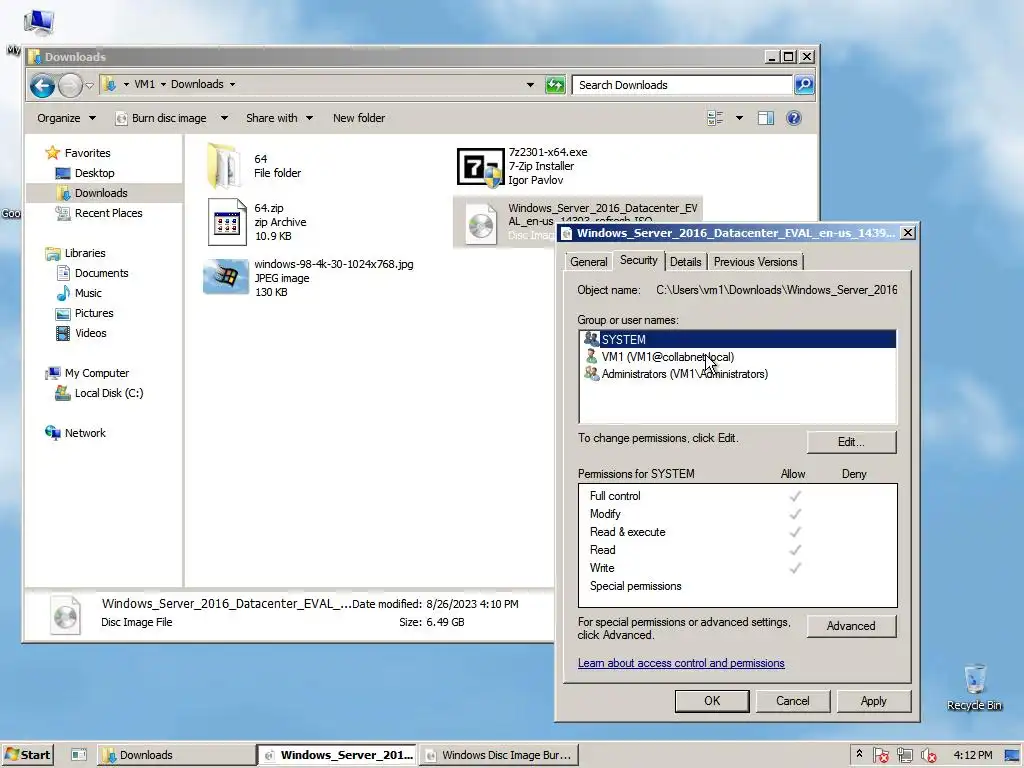1024x768 pixels.
Task: Click Write allow checkmark
Action: [x=795, y=568]
